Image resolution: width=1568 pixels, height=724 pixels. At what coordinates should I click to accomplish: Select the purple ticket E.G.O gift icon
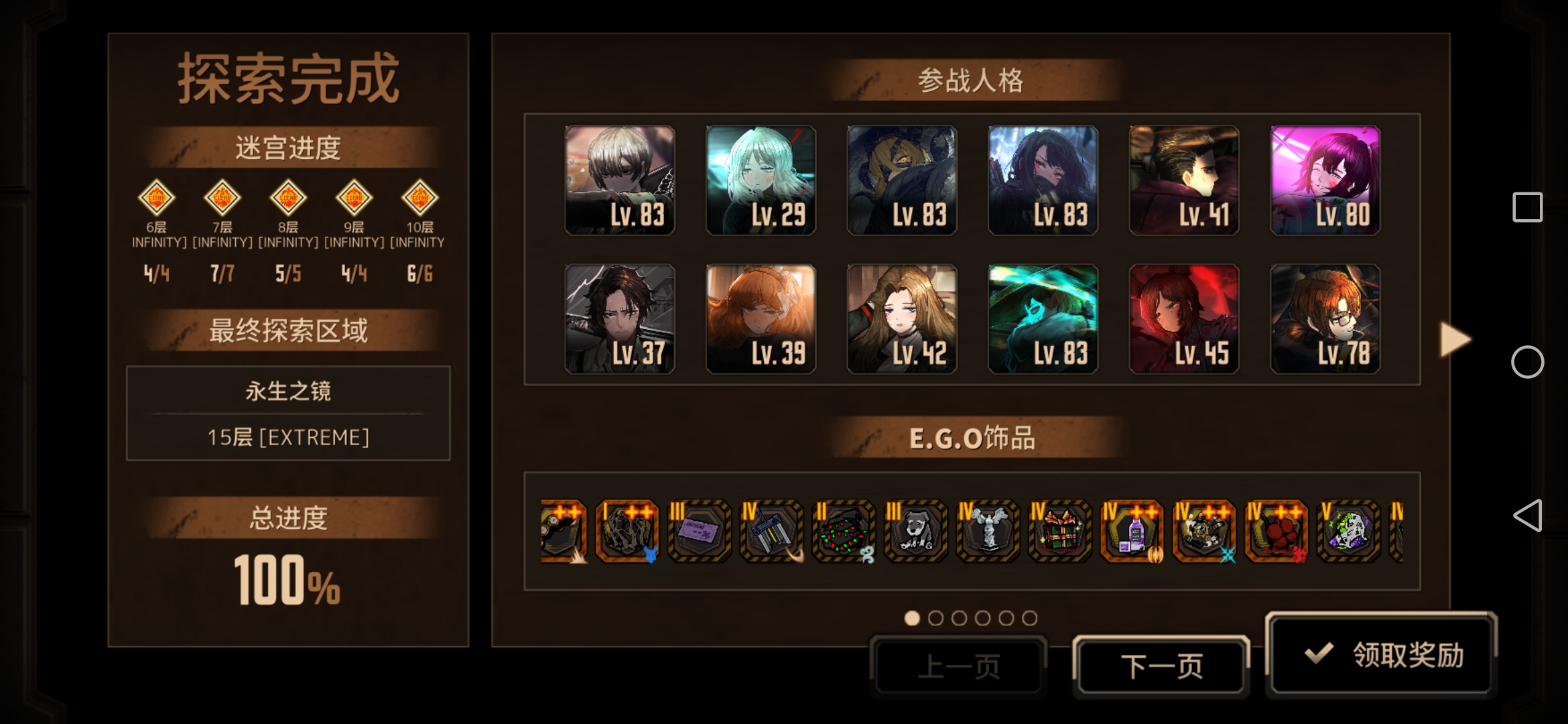pos(699,532)
